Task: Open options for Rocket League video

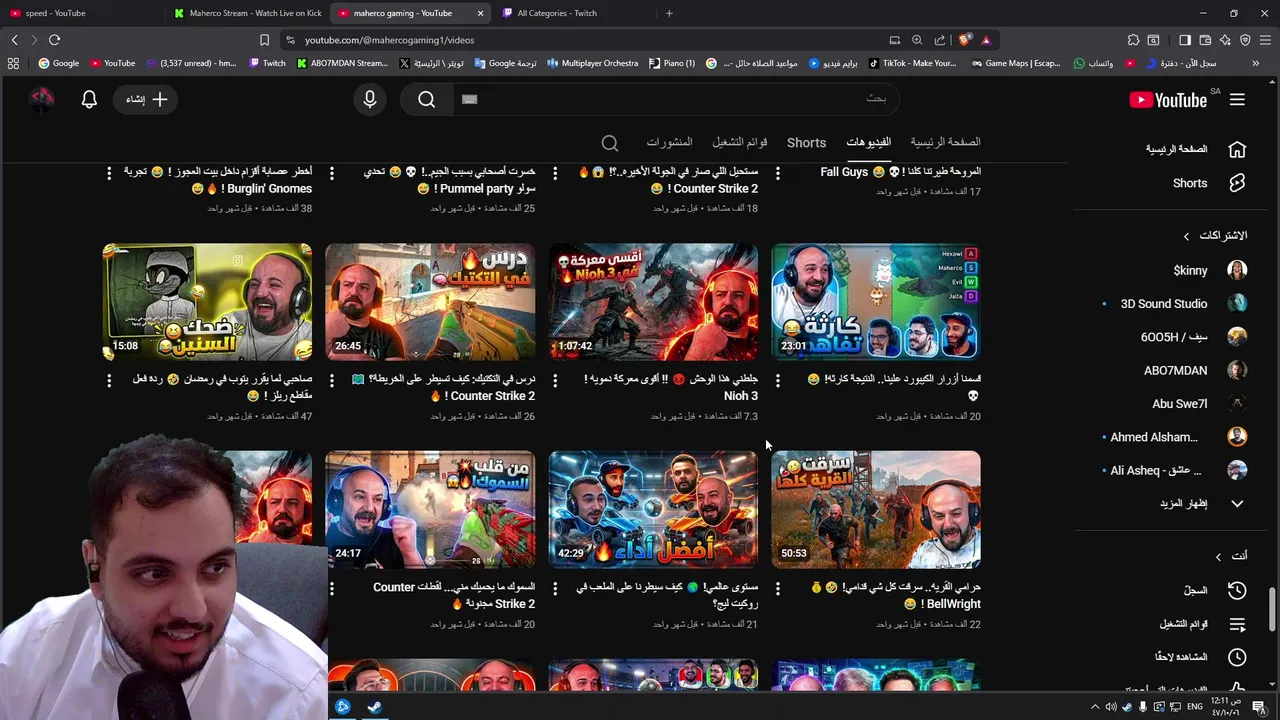Action: point(555,588)
